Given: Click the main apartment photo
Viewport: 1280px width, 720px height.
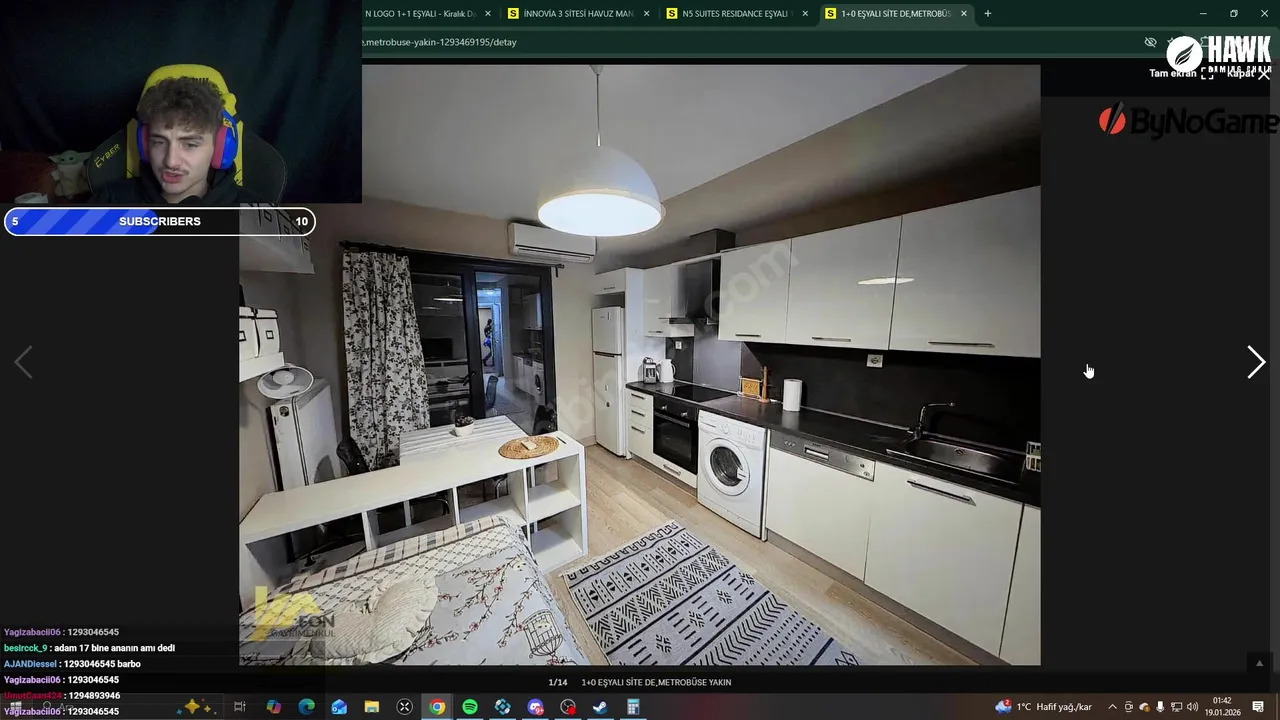Looking at the screenshot, I should 640,365.
